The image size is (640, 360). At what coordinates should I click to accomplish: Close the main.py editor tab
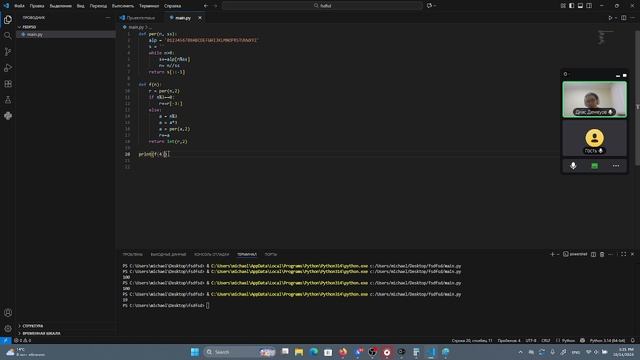pos(200,18)
